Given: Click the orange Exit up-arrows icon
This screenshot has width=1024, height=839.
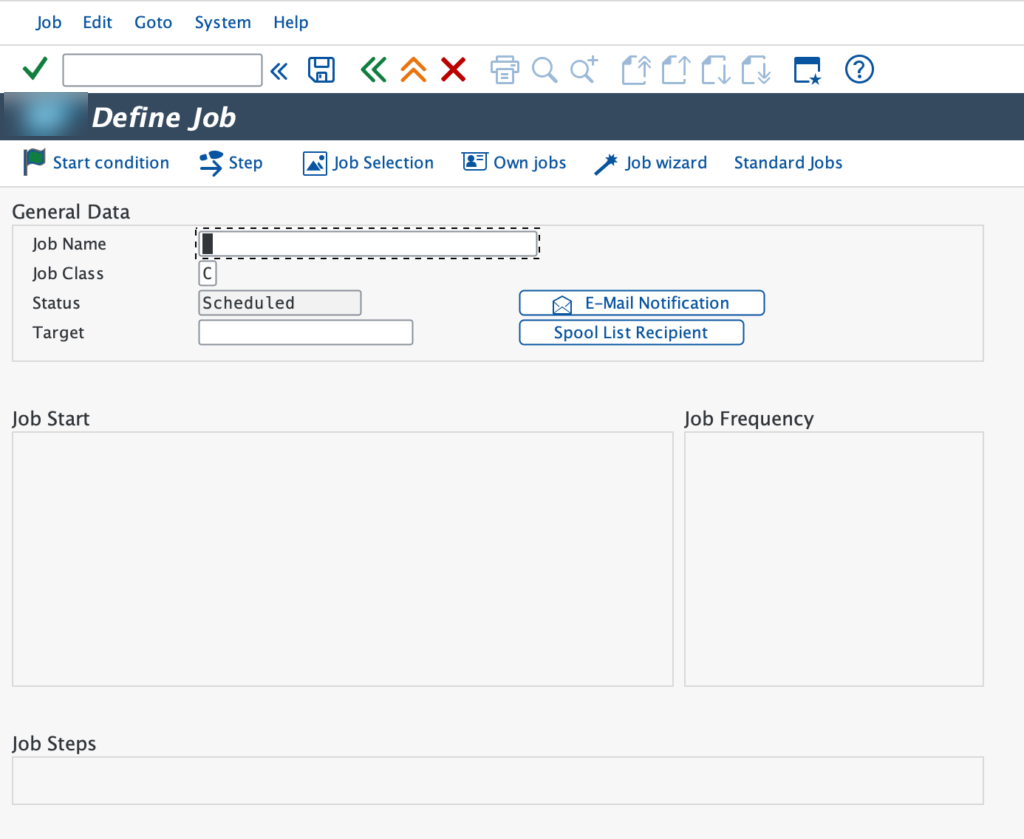Looking at the screenshot, I should (413, 69).
